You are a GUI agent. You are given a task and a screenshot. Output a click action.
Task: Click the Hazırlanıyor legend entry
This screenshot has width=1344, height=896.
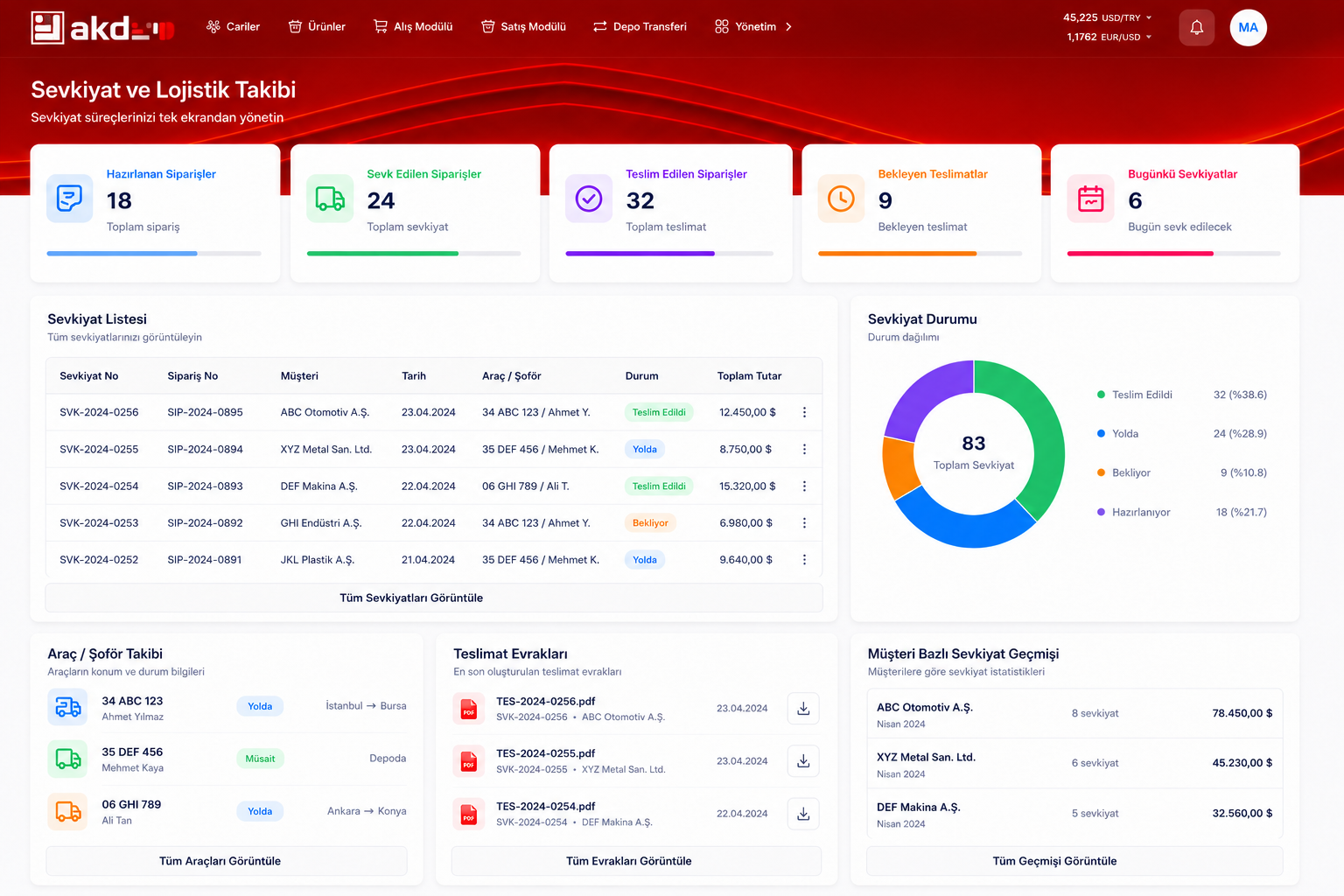pyautogui.click(x=1181, y=512)
